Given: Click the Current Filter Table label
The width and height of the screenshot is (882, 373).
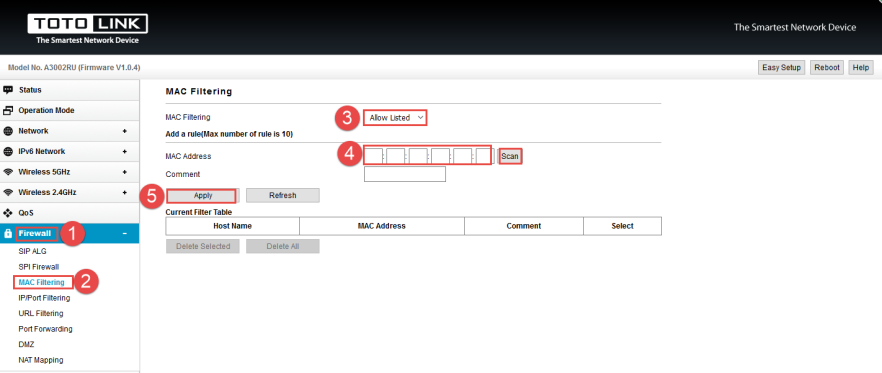Looking at the screenshot, I should point(199,212).
